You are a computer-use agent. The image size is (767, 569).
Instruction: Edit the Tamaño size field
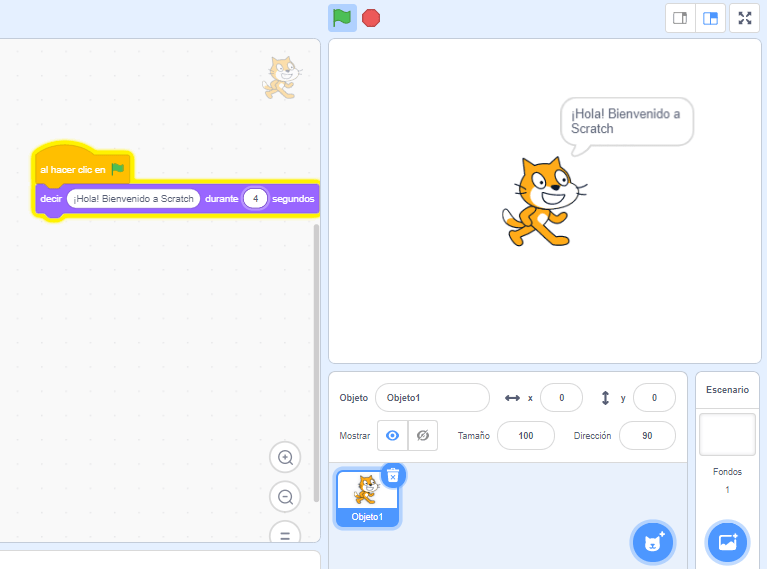click(526, 435)
